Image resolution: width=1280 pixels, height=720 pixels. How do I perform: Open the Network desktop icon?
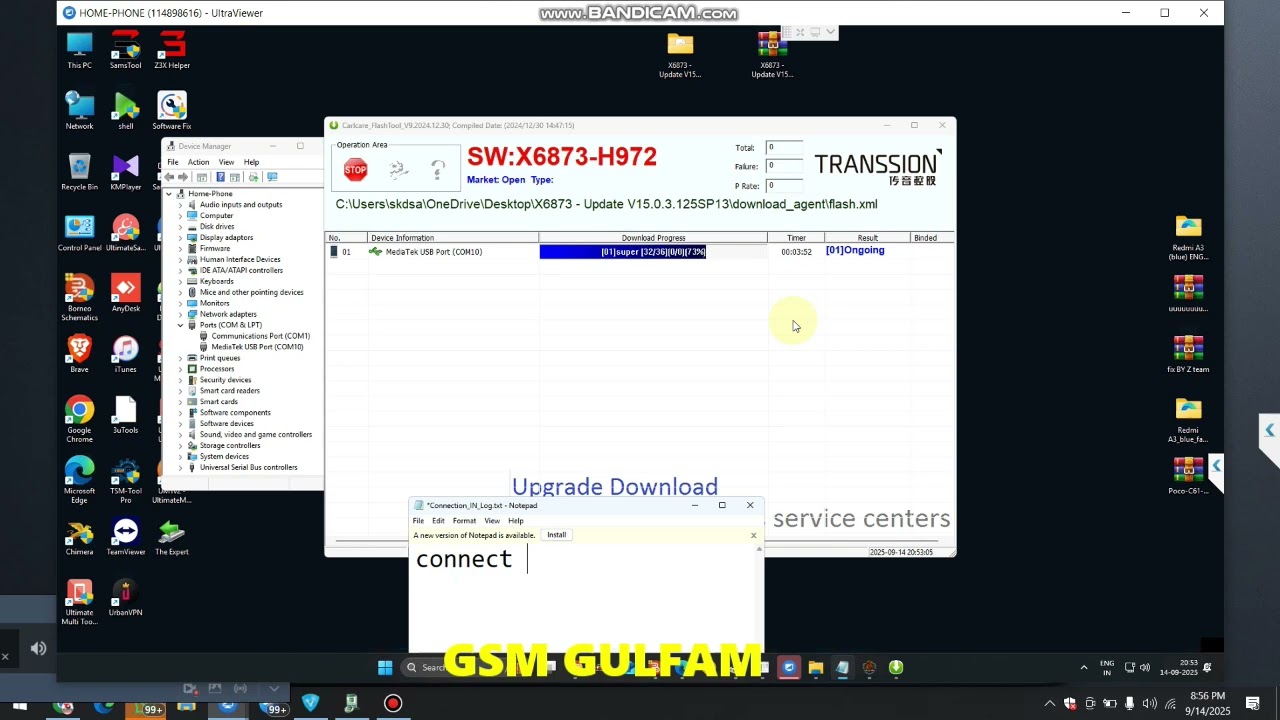(x=79, y=111)
